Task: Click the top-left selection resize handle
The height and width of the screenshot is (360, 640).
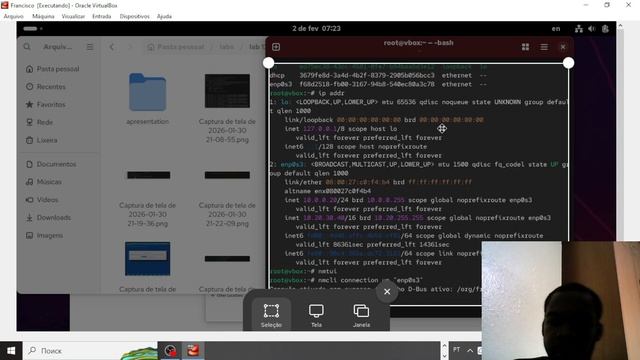Action: click(269, 63)
